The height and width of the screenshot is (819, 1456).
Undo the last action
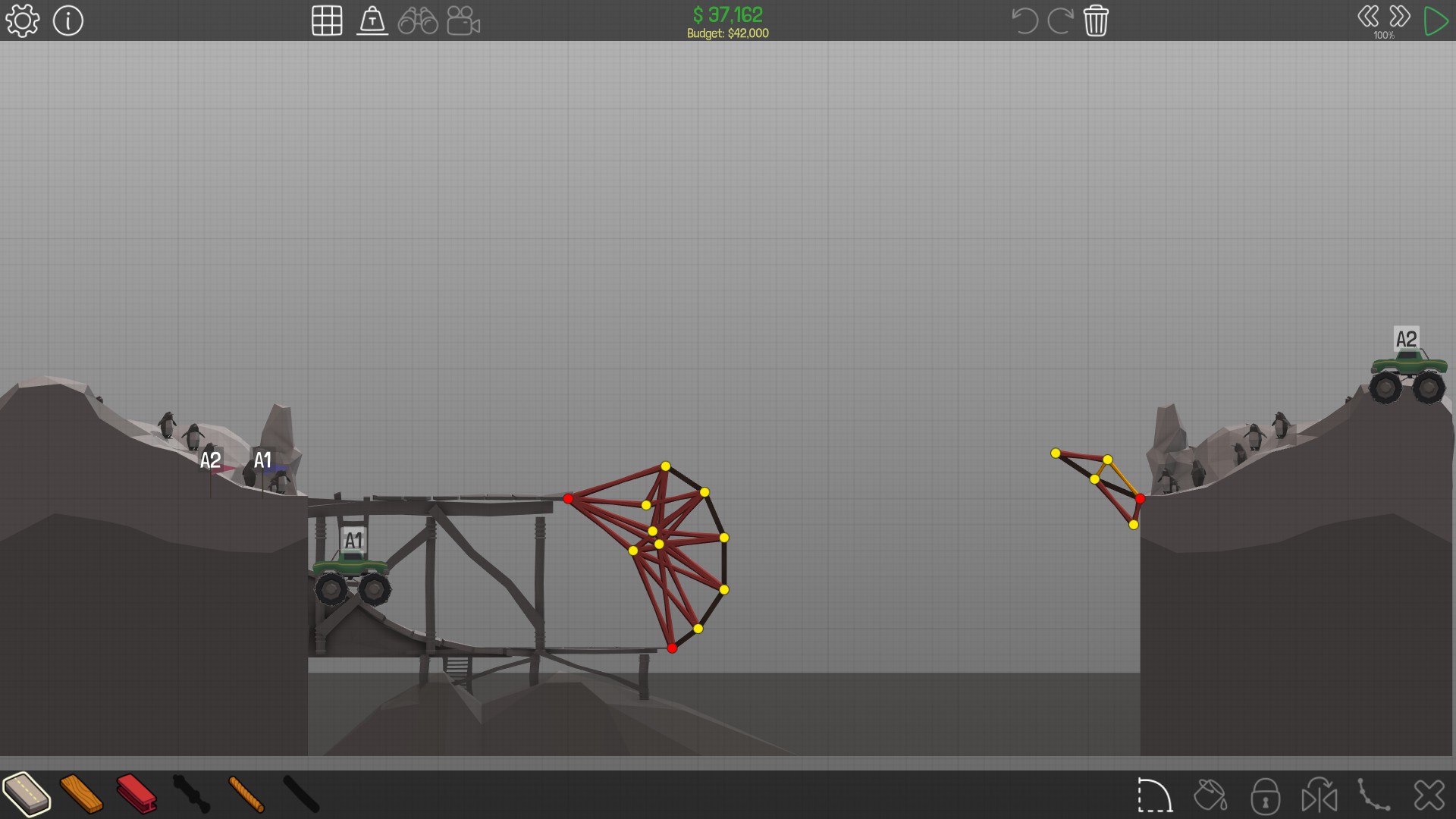tap(1025, 20)
